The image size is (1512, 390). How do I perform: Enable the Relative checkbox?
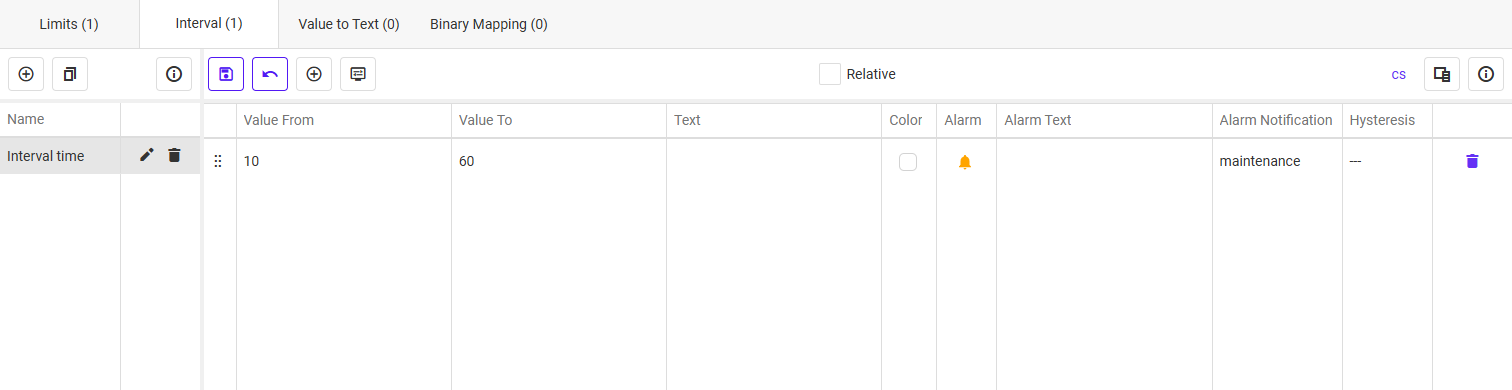click(x=830, y=74)
